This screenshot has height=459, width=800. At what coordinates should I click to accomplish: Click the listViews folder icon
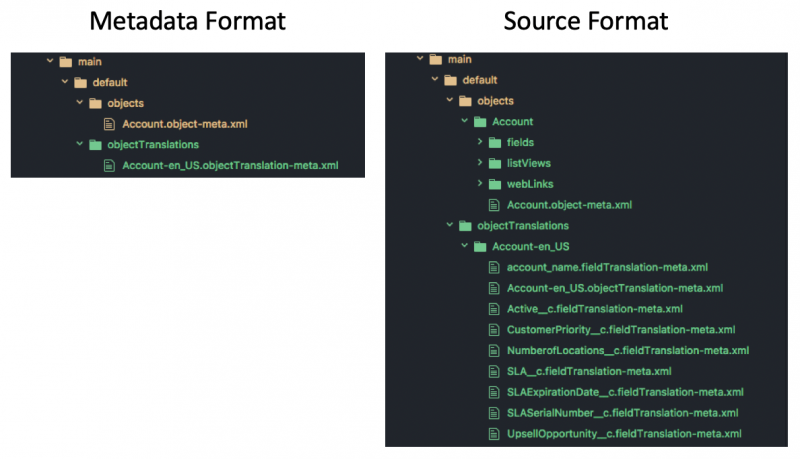tap(494, 163)
